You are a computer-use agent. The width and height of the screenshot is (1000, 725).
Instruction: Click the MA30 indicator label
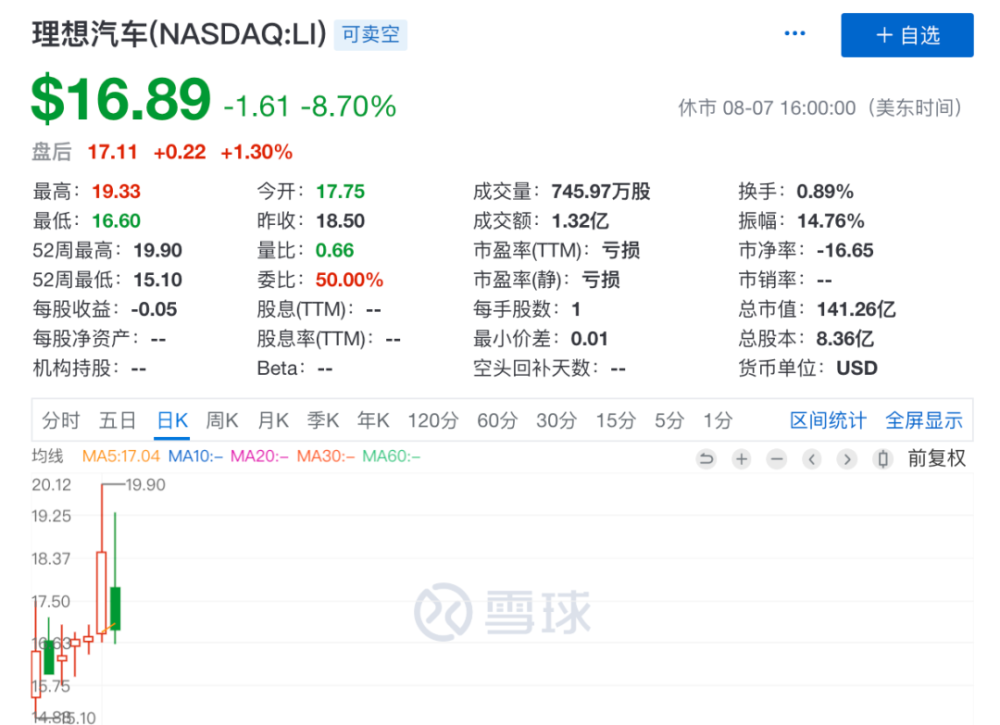(326, 457)
